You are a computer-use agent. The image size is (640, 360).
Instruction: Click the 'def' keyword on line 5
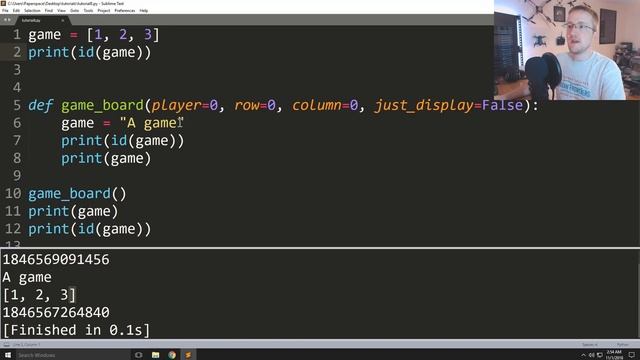pos(40,105)
